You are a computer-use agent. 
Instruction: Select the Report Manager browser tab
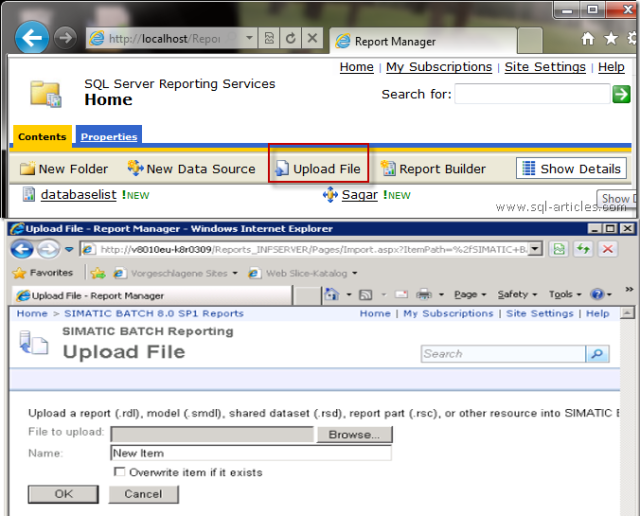[423, 41]
